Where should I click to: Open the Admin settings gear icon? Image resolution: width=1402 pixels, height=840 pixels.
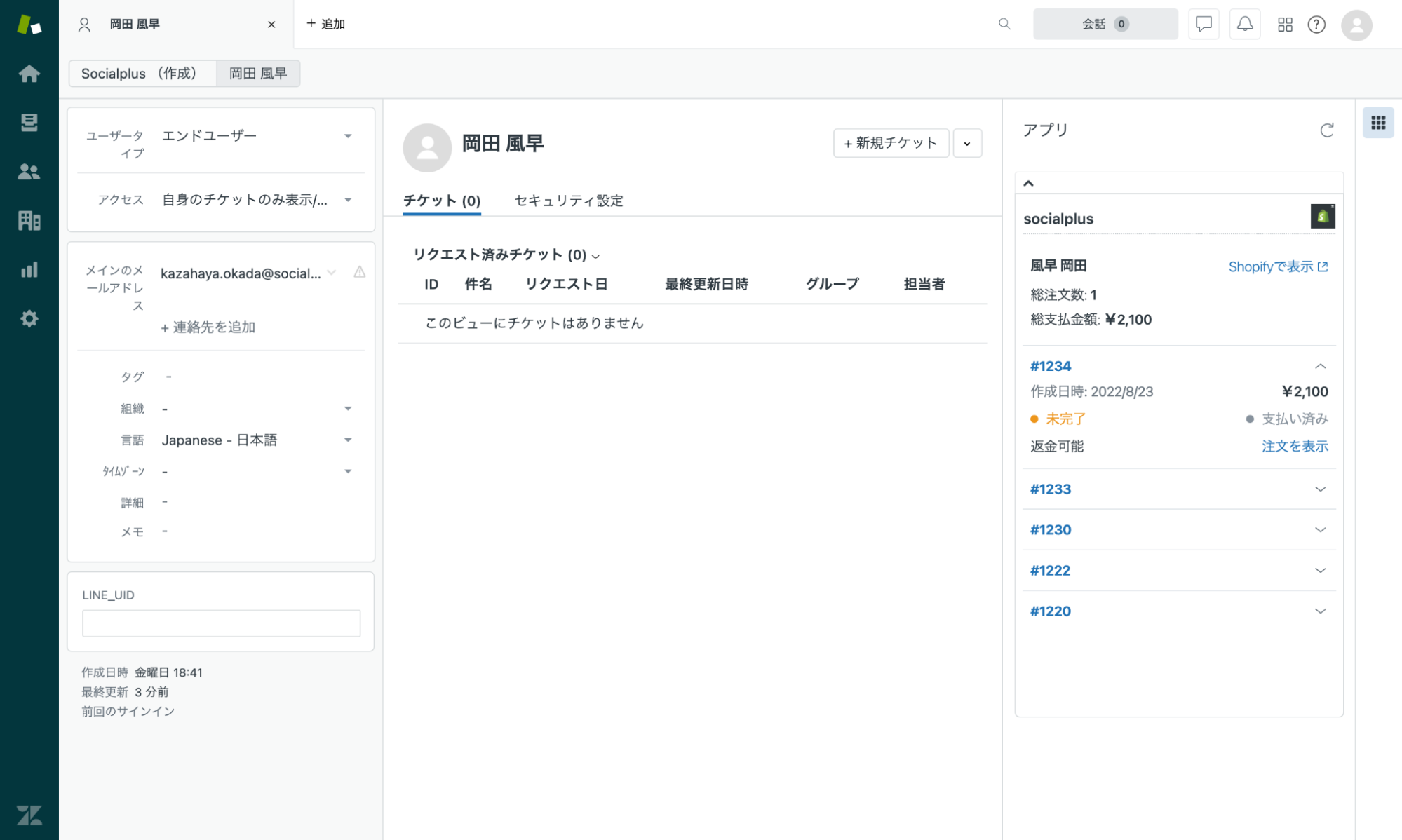click(29, 318)
